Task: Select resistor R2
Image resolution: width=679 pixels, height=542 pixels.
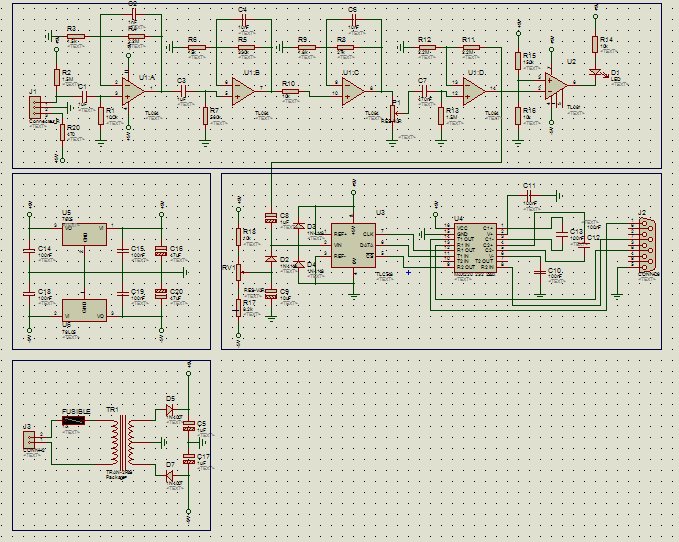Action: [56, 77]
